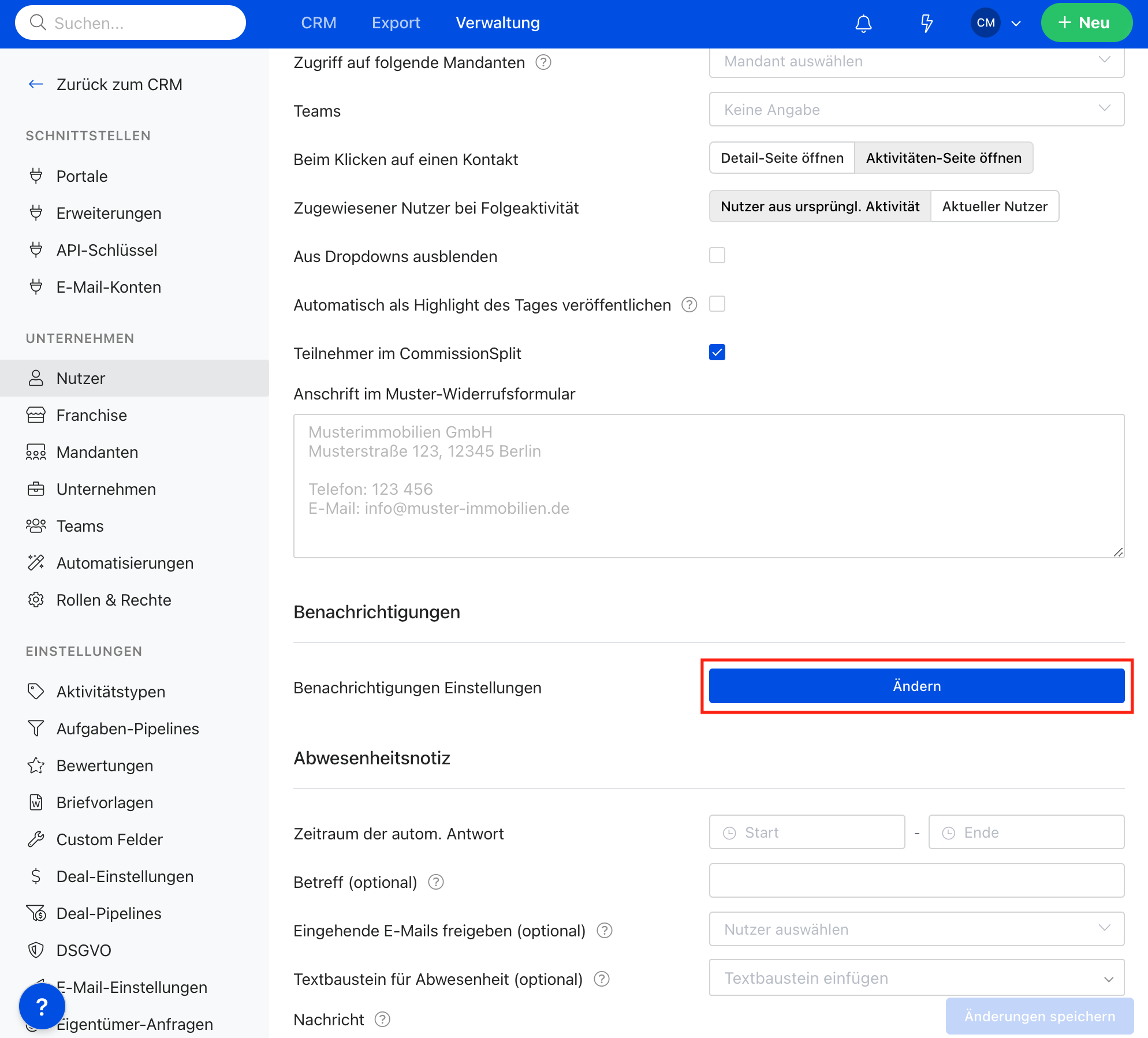Open the blue help question-mark bubble
The height and width of the screenshot is (1038, 1148).
[x=42, y=1006]
